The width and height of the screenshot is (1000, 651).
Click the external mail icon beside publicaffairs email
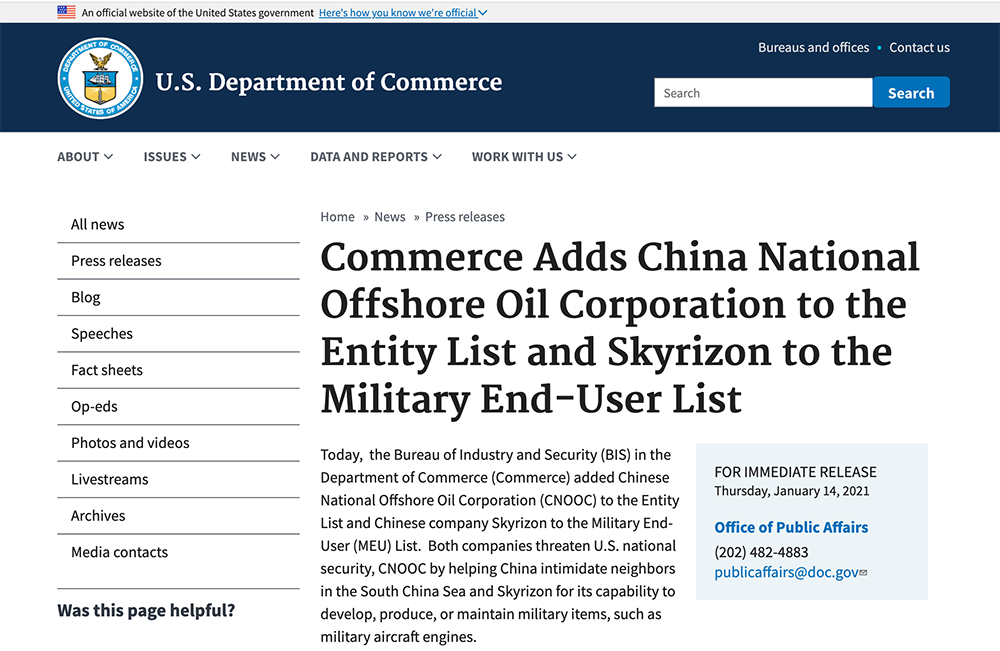(x=864, y=573)
